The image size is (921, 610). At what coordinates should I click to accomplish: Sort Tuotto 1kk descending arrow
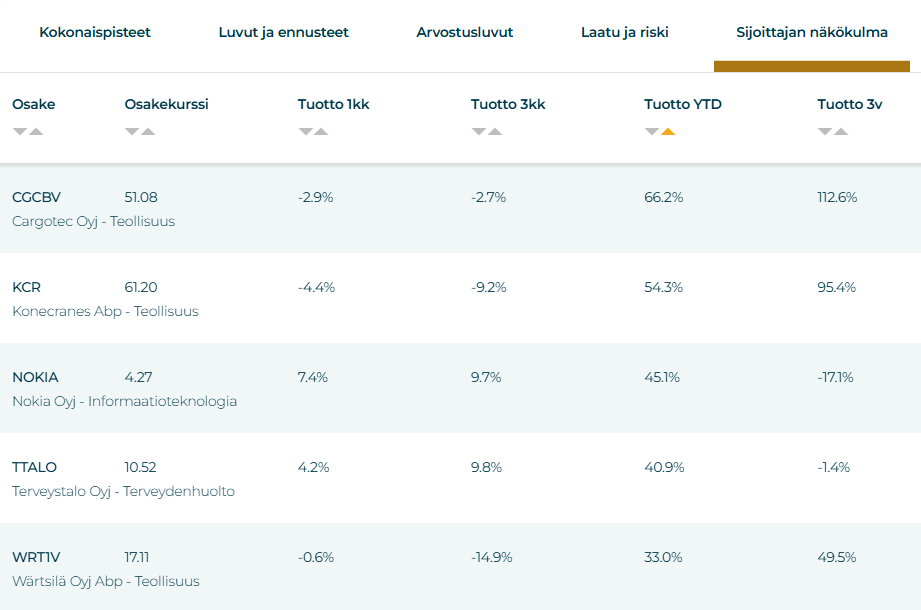(x=305, y=132)
